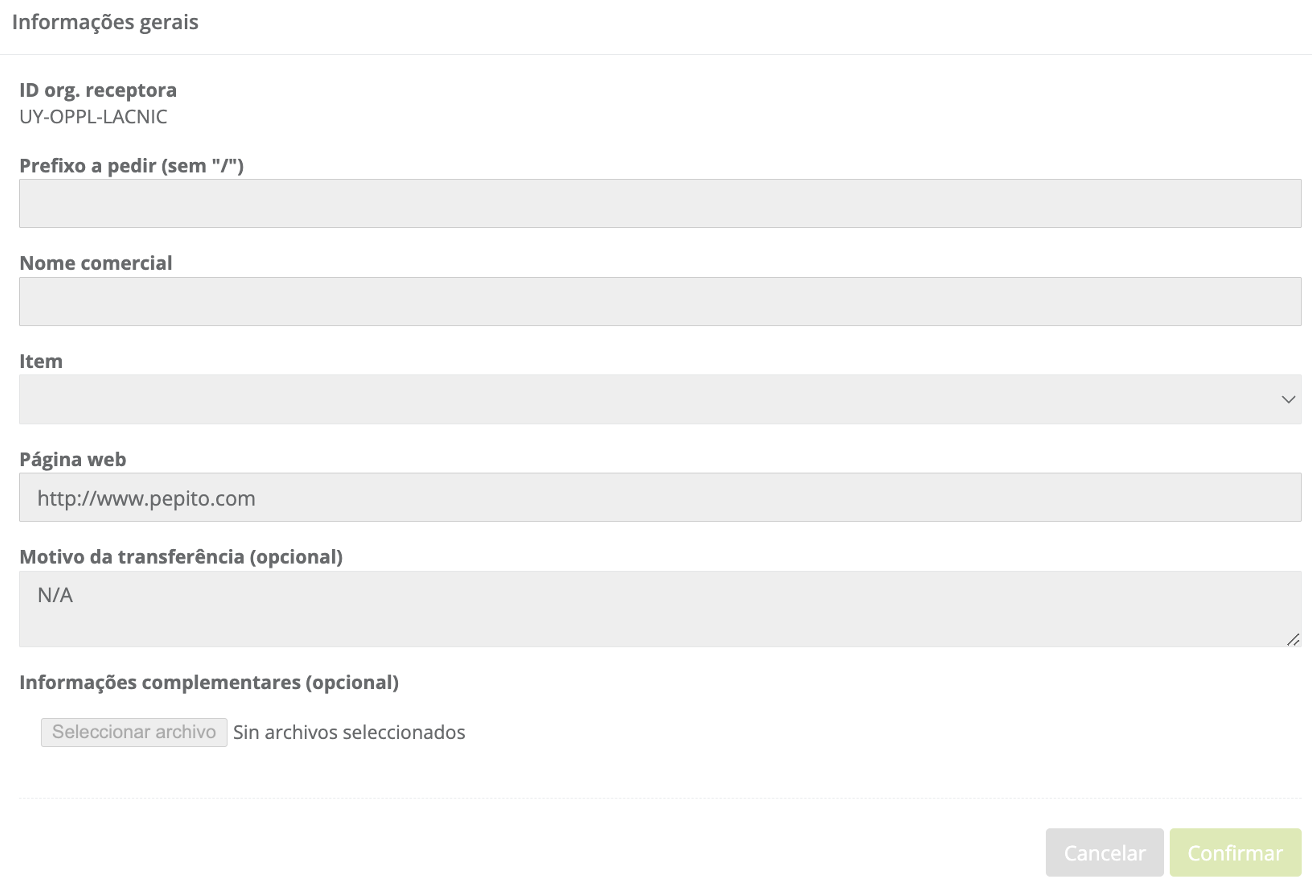The image size is (1312, 886).
Task: Click the Informações complementares (opcional) label
Action: (x=209, y=683)
